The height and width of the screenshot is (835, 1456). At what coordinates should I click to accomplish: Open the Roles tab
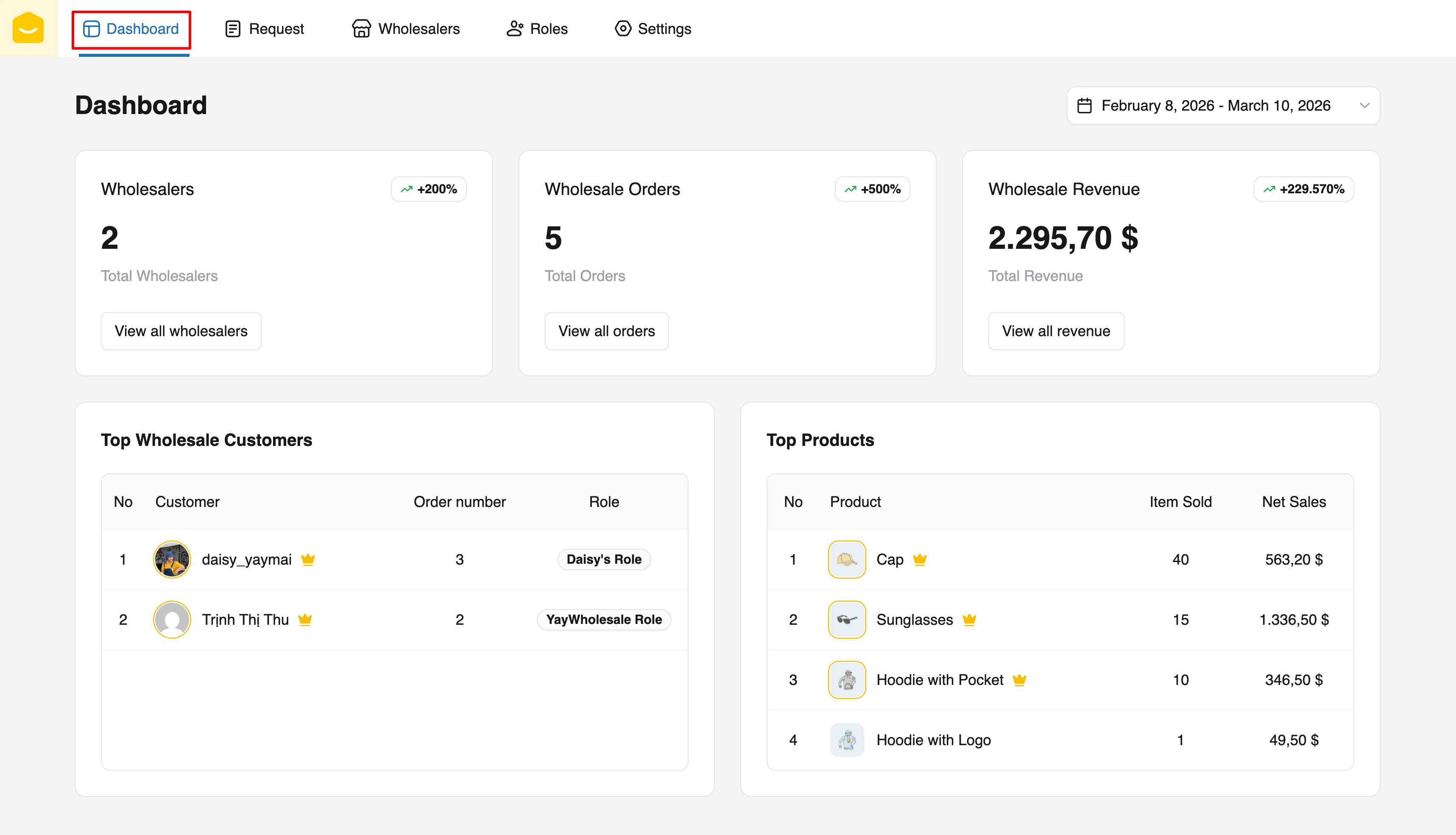coord(537,29)
